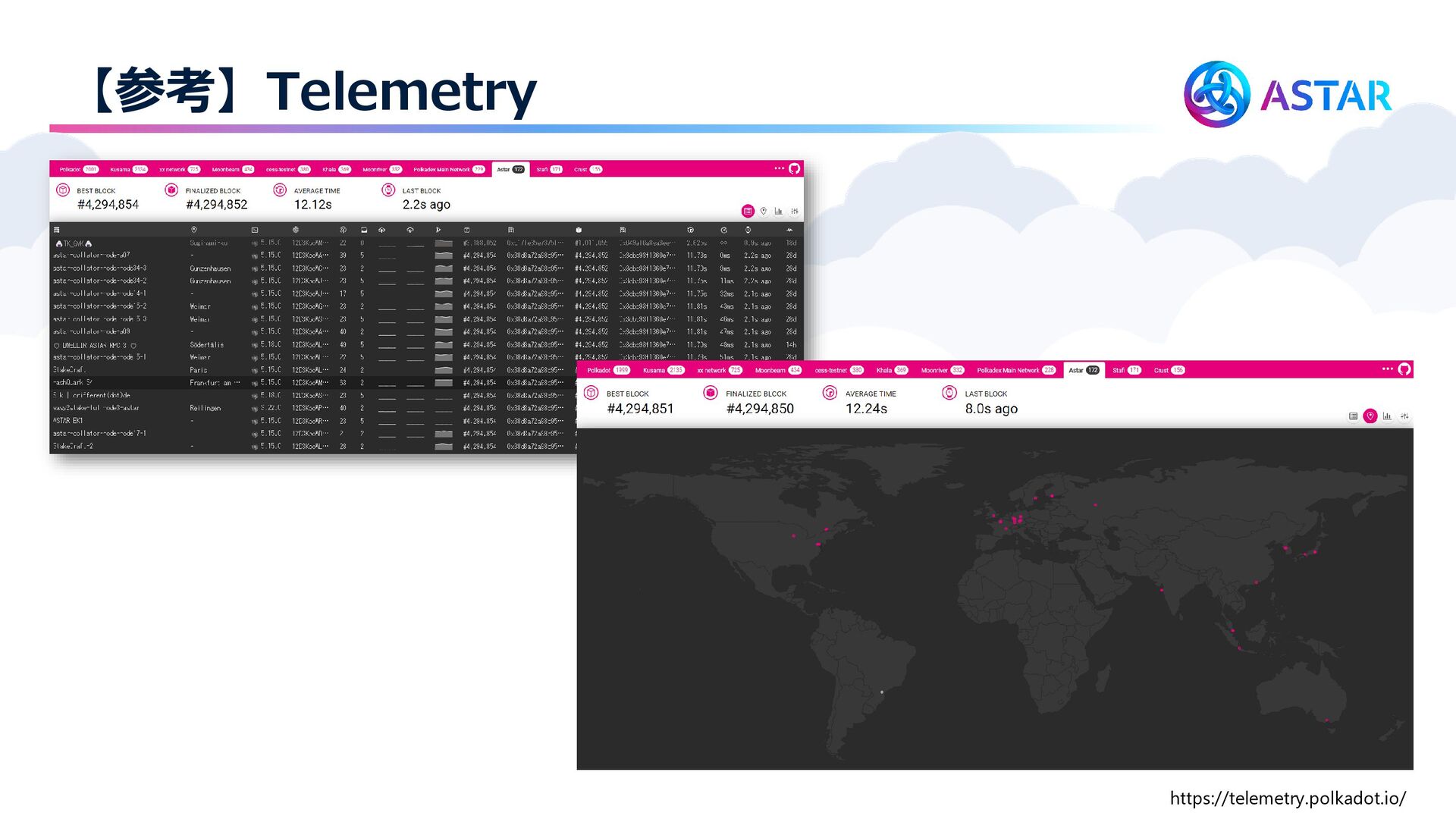Sort by the block column cube header icon
The width and height of the screenshot is (1456, 819).
[466, 230]
